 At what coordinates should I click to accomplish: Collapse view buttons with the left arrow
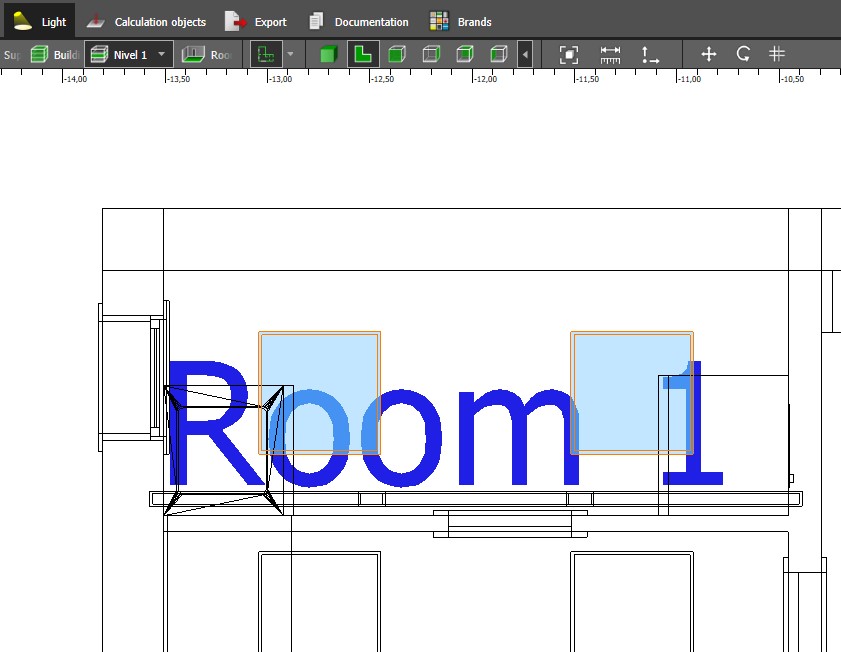point(525,55)
